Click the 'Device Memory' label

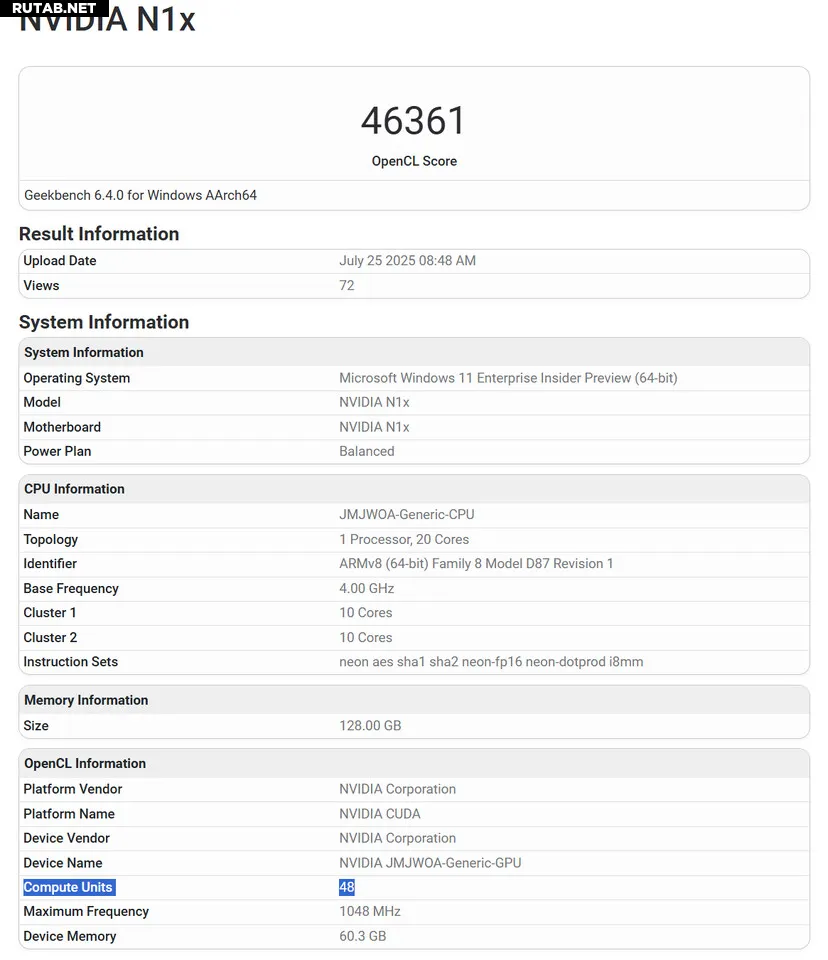tap(70, 936)
